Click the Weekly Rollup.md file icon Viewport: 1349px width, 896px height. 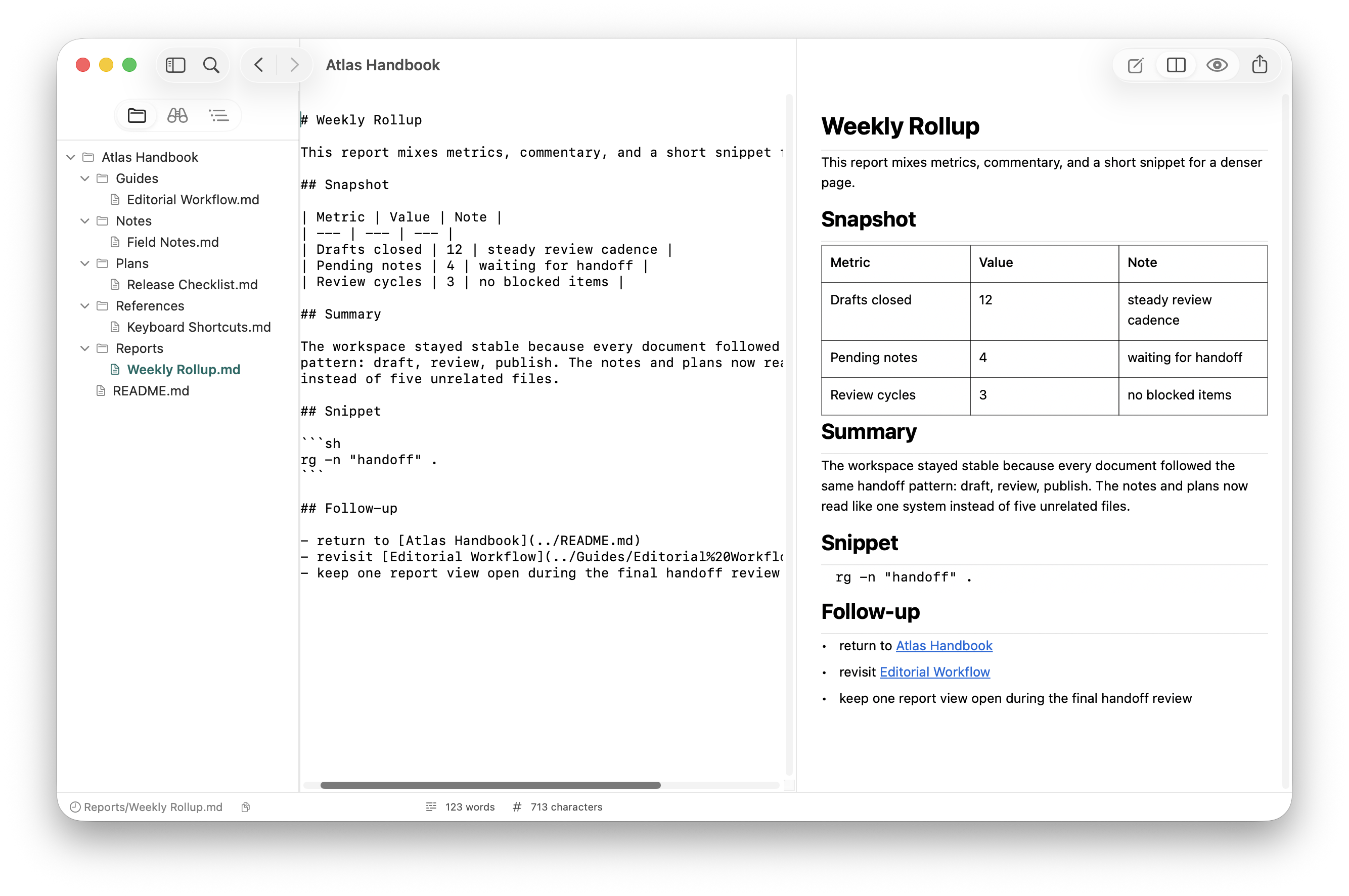pyautogui.click(x=115, y=370)
